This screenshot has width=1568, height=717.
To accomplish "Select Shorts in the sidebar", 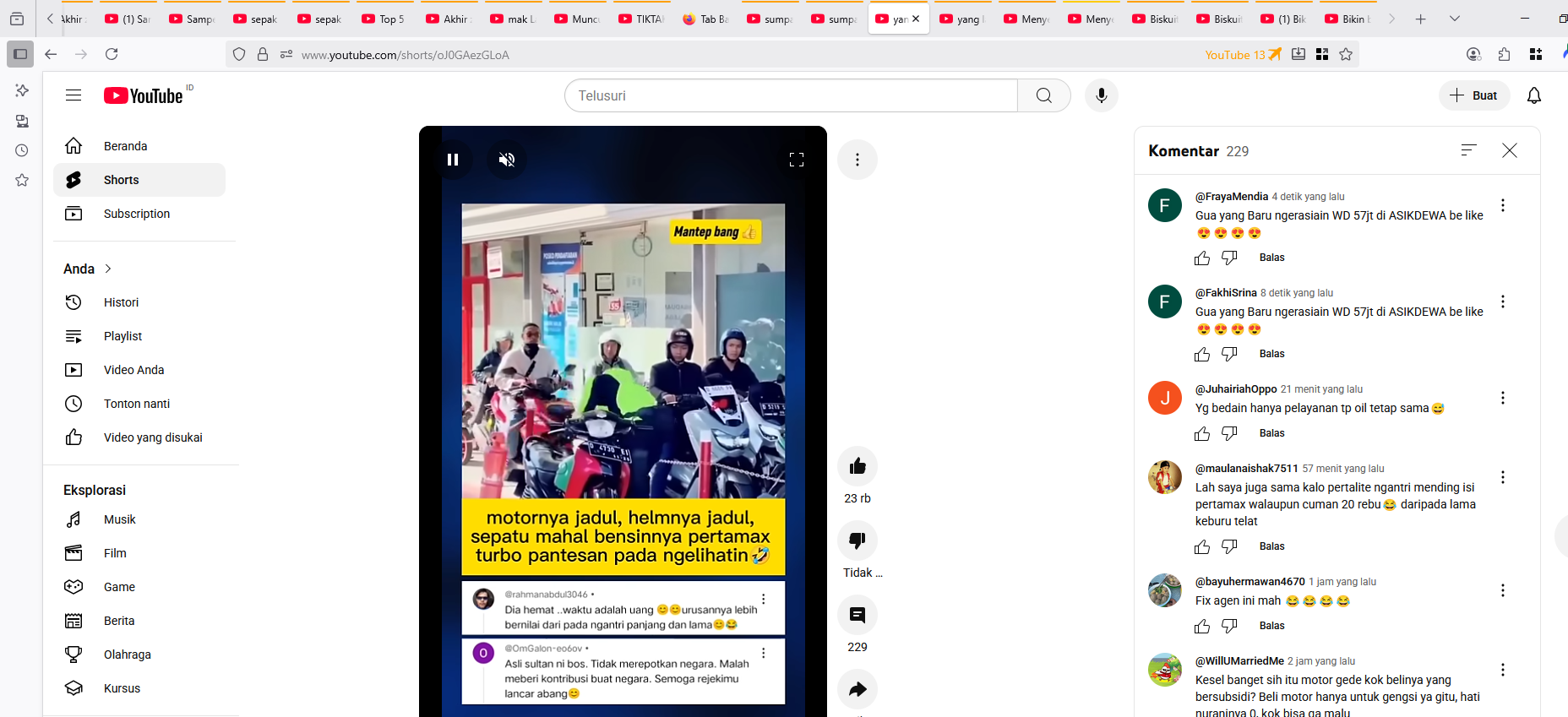I will tap(139, 180).
